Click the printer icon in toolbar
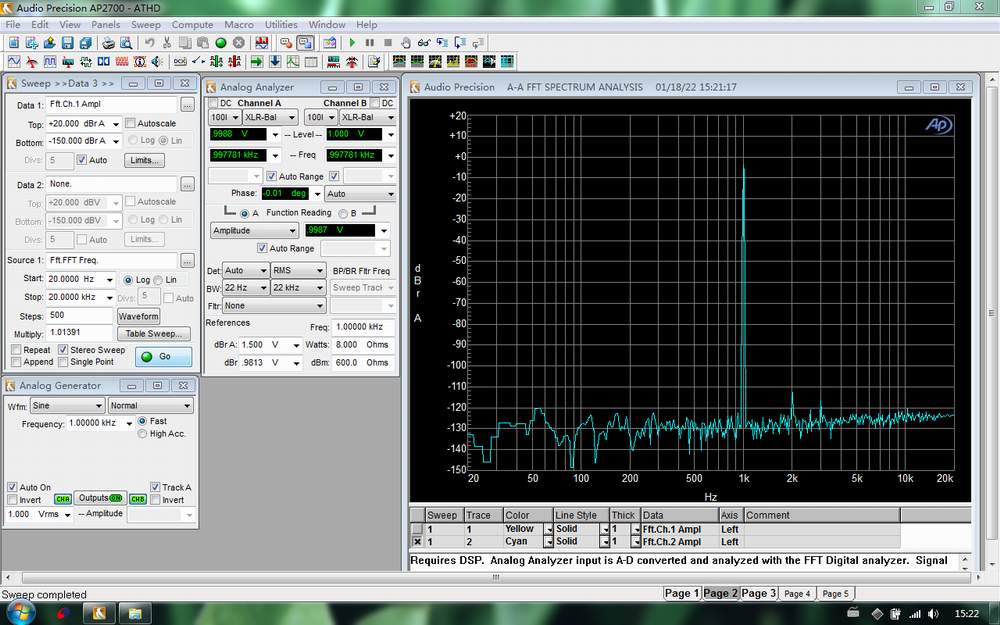This screenshot has width=1000, height=625. tap(109, 43)
